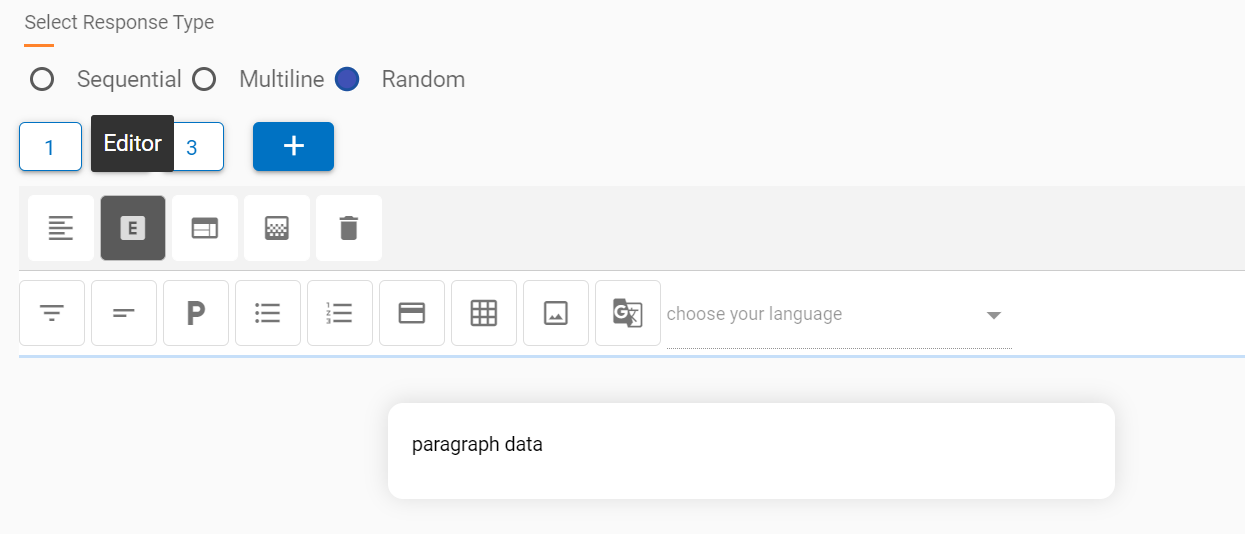Delete response using trash icon
The image size is (1245, 534).
tap(349, 228)
